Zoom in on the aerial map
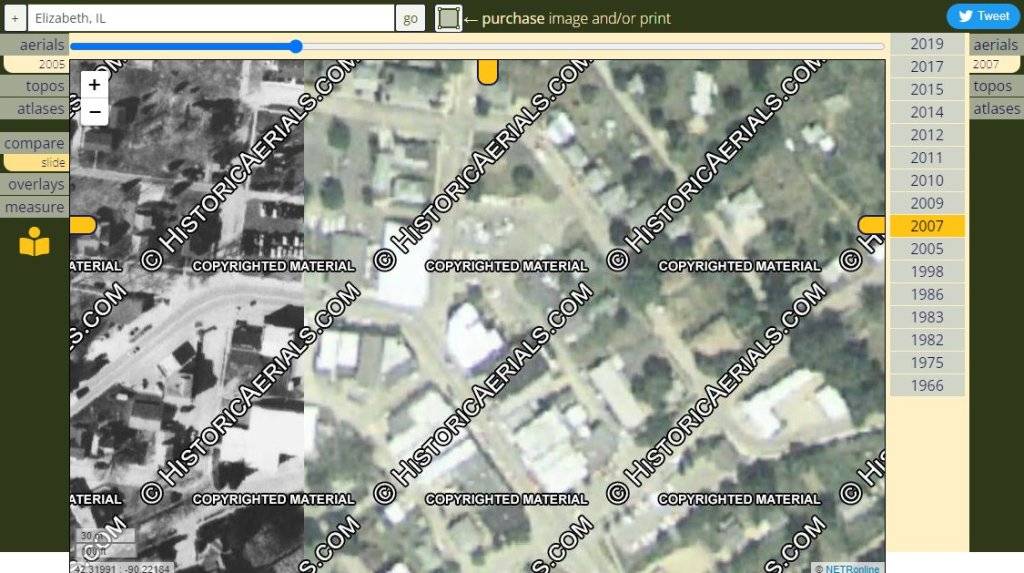1024x573 pixels. coord(95,85)
